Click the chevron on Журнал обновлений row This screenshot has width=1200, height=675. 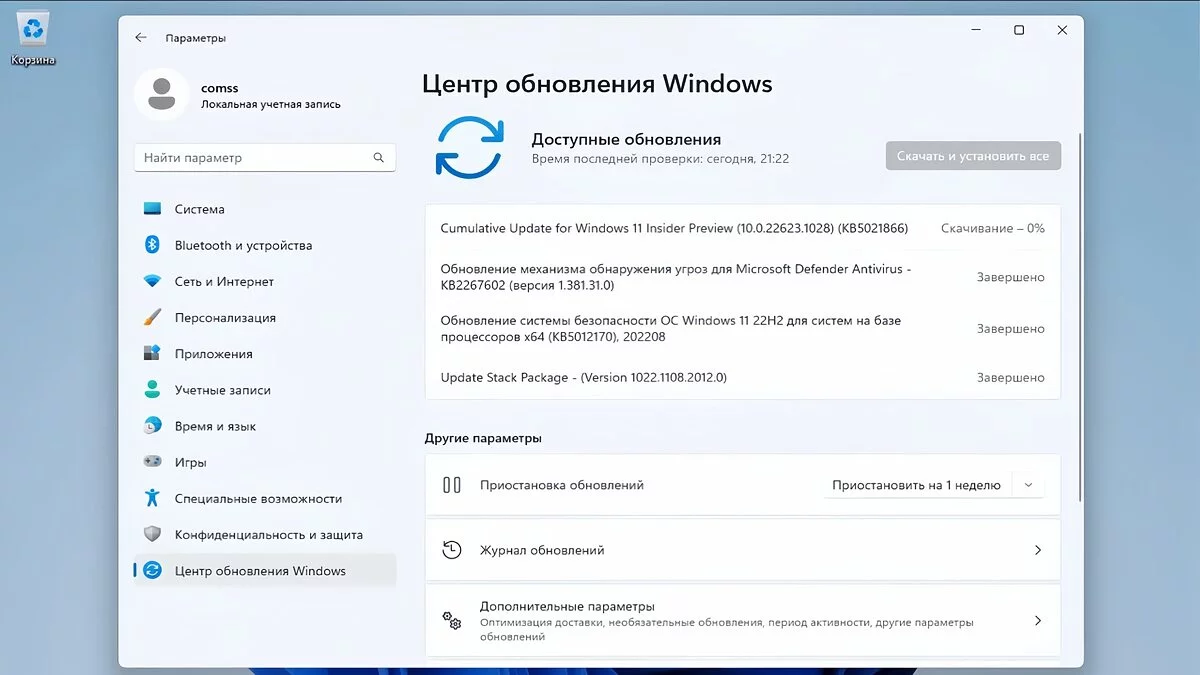(x=1037, y=550)
